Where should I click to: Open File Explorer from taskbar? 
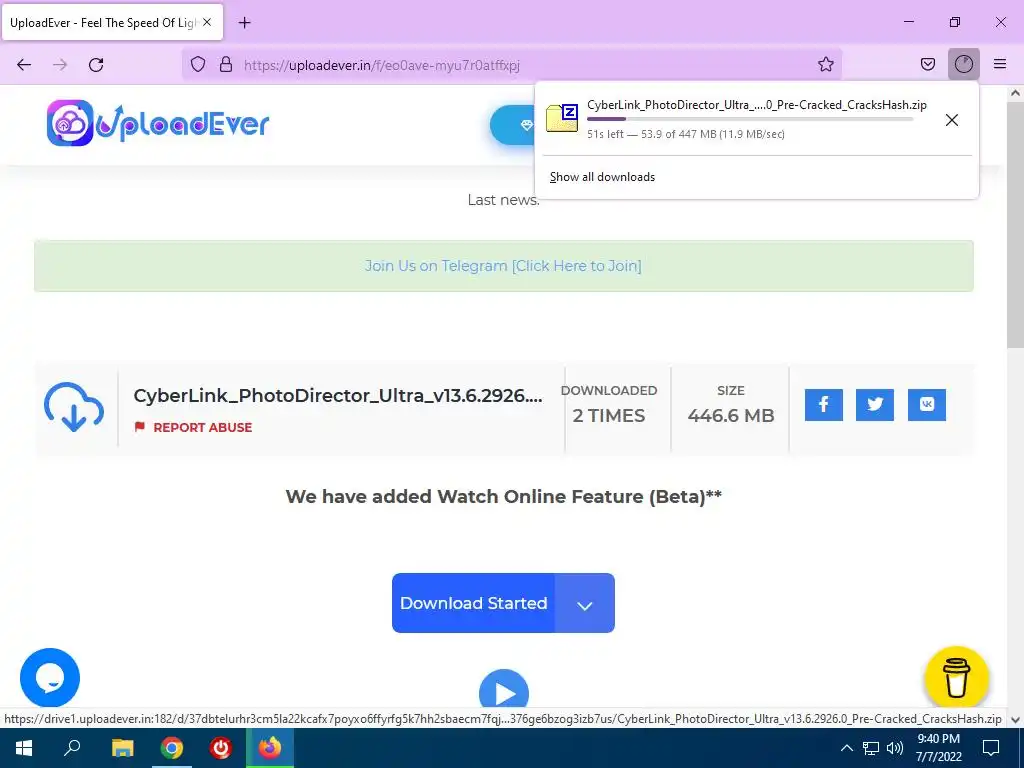122,747
